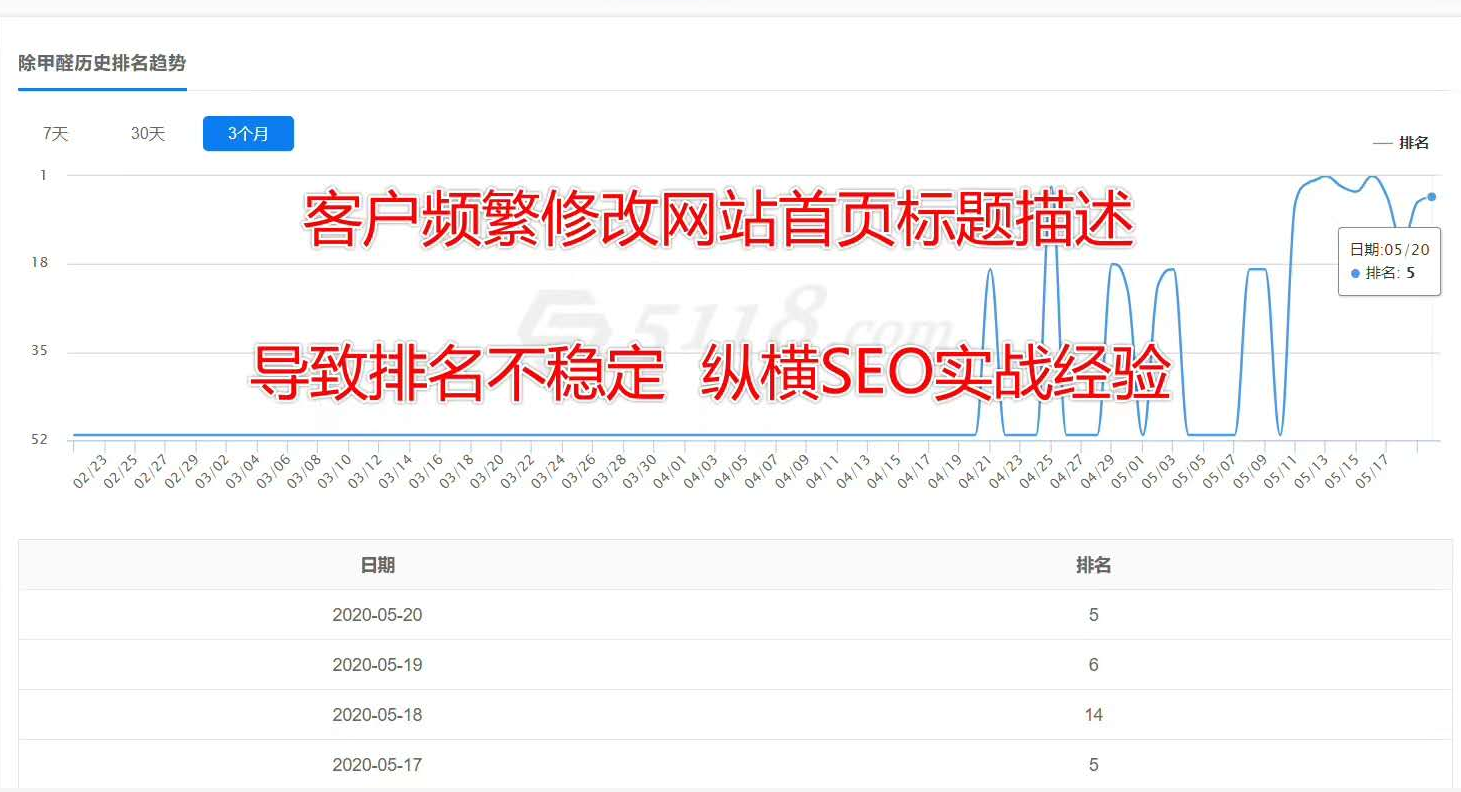Click the 日期 table column header

point(378,565)
